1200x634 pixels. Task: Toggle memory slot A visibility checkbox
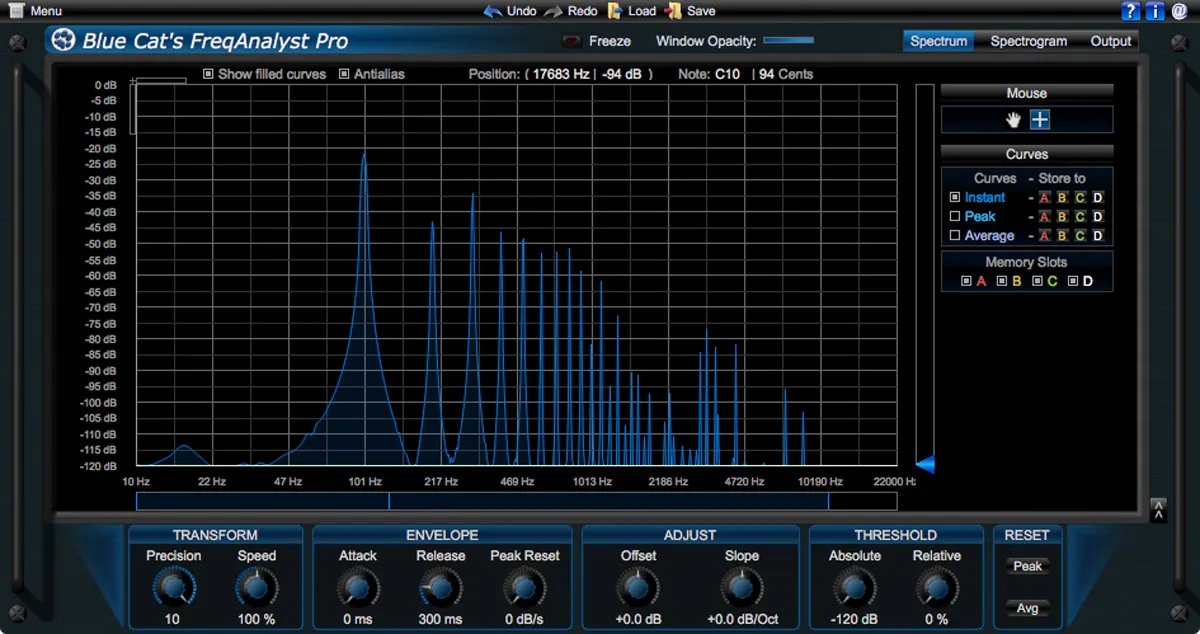(x=966, y=282)
